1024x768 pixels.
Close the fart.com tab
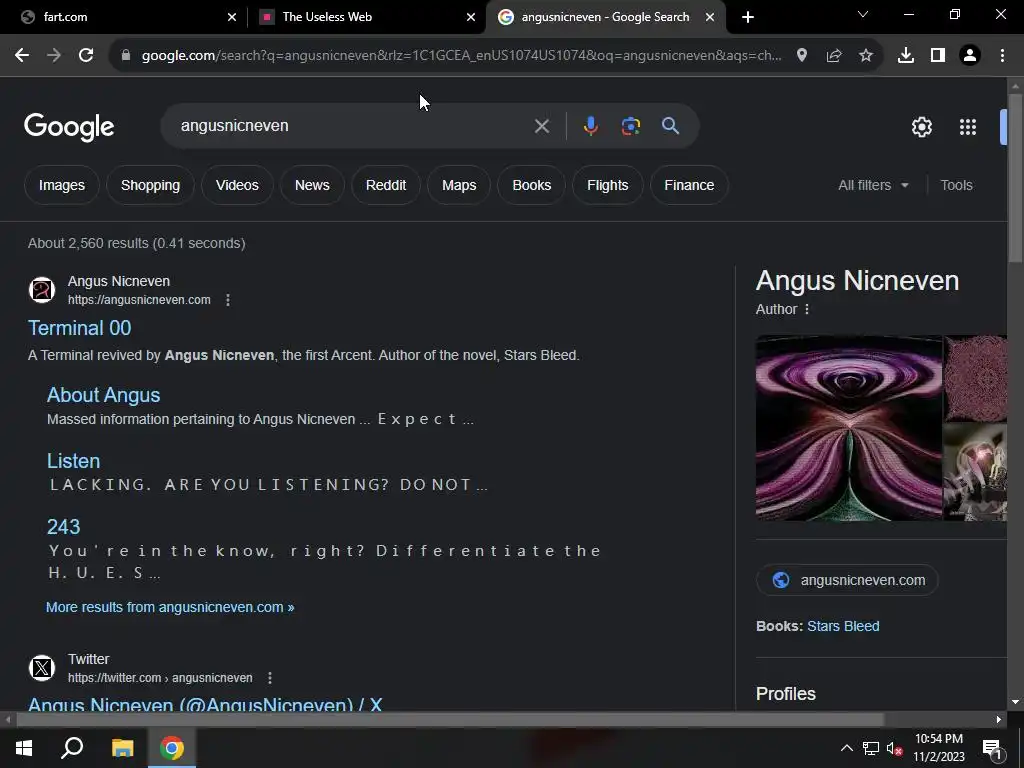click(x=232, y=17)
